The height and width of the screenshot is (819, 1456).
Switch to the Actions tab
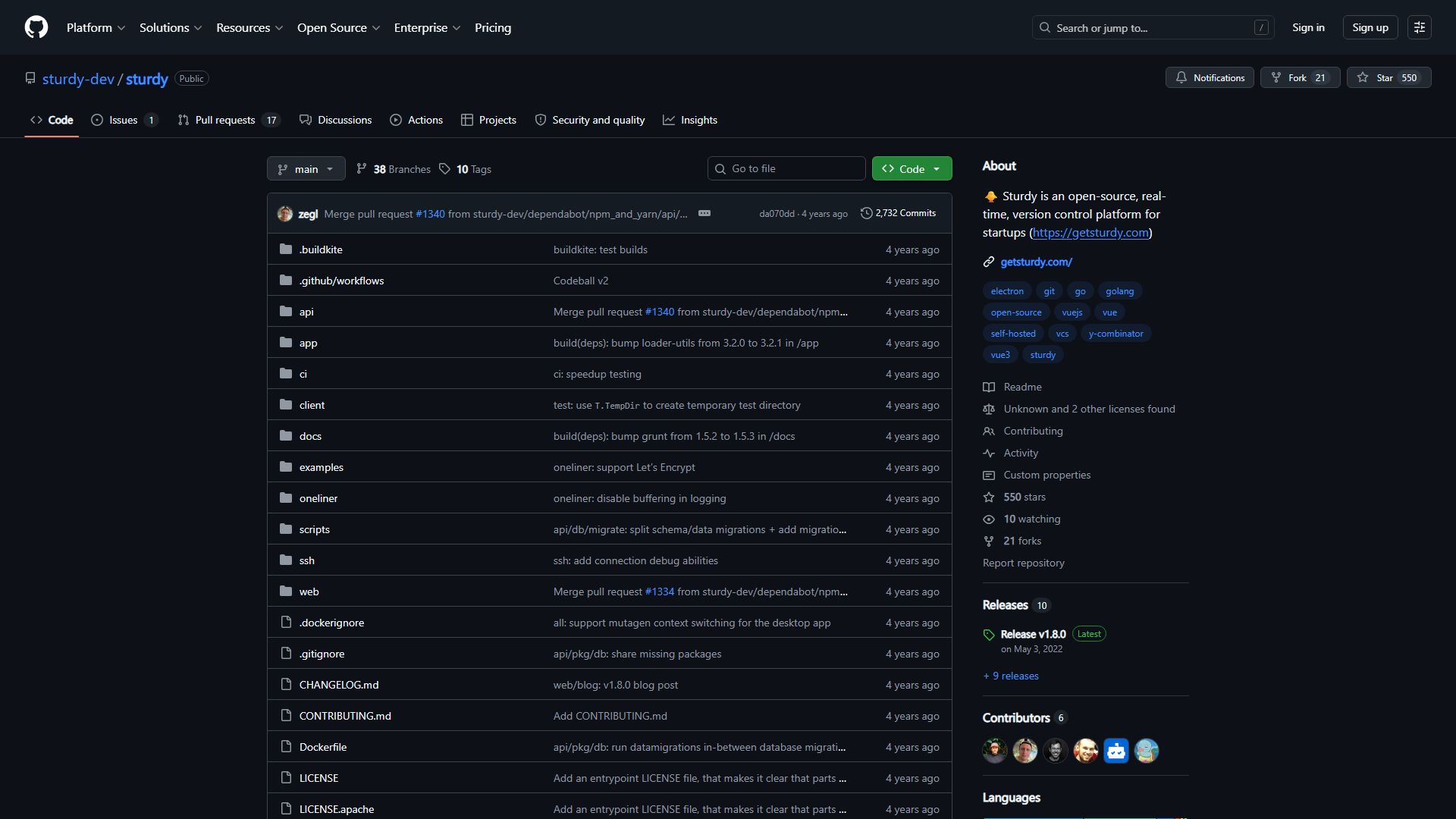[x=416, y=120]
